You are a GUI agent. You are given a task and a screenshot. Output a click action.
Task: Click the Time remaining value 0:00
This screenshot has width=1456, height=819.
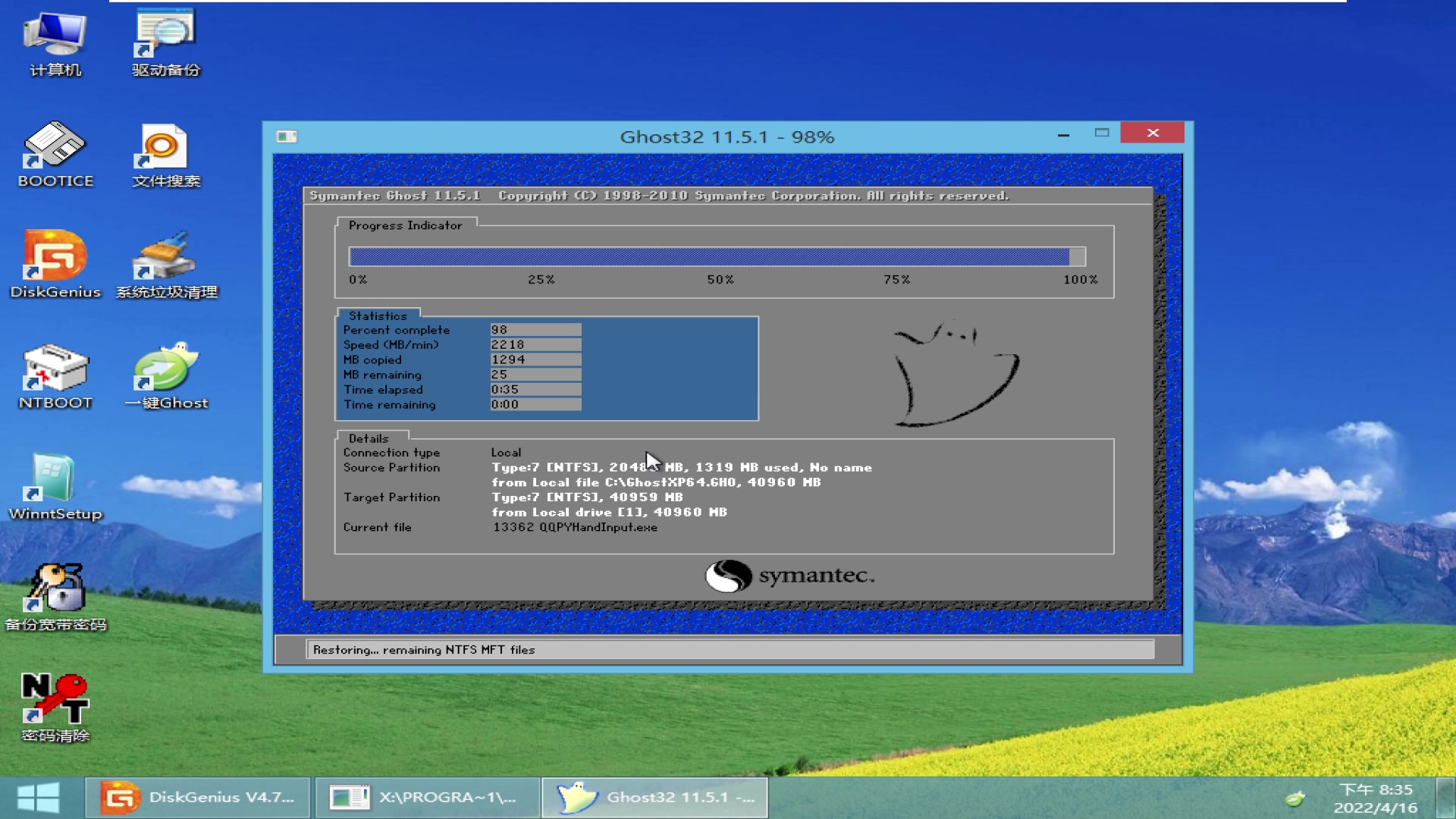(535, 404)
